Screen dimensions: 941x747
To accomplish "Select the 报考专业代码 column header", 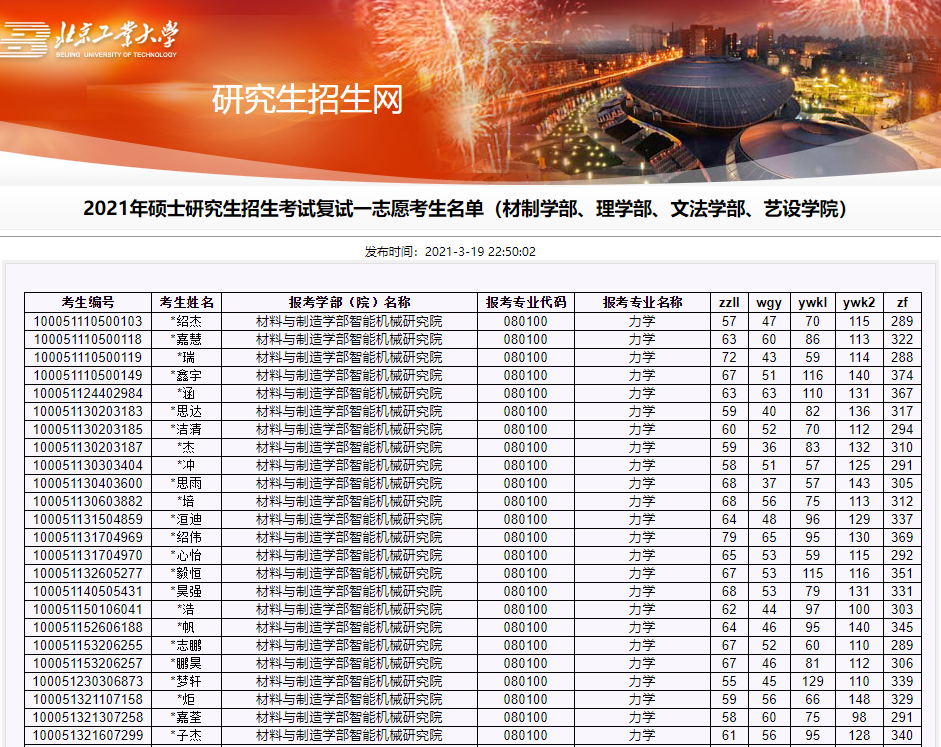I will [526, 302].
